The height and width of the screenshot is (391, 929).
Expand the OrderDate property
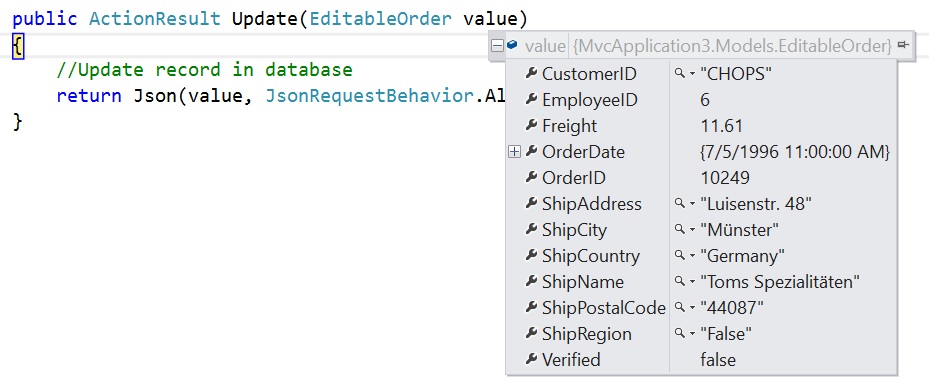514,152
